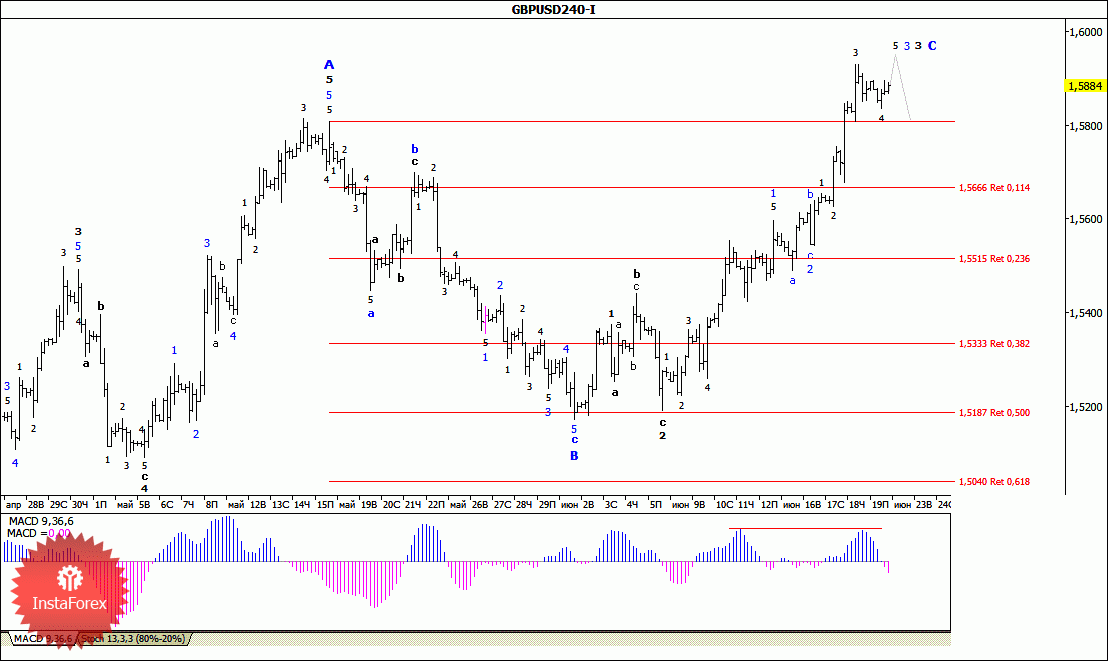Click the 1,6000 price scale value
1108x661 pixels.
click(x=1085, y=32)
